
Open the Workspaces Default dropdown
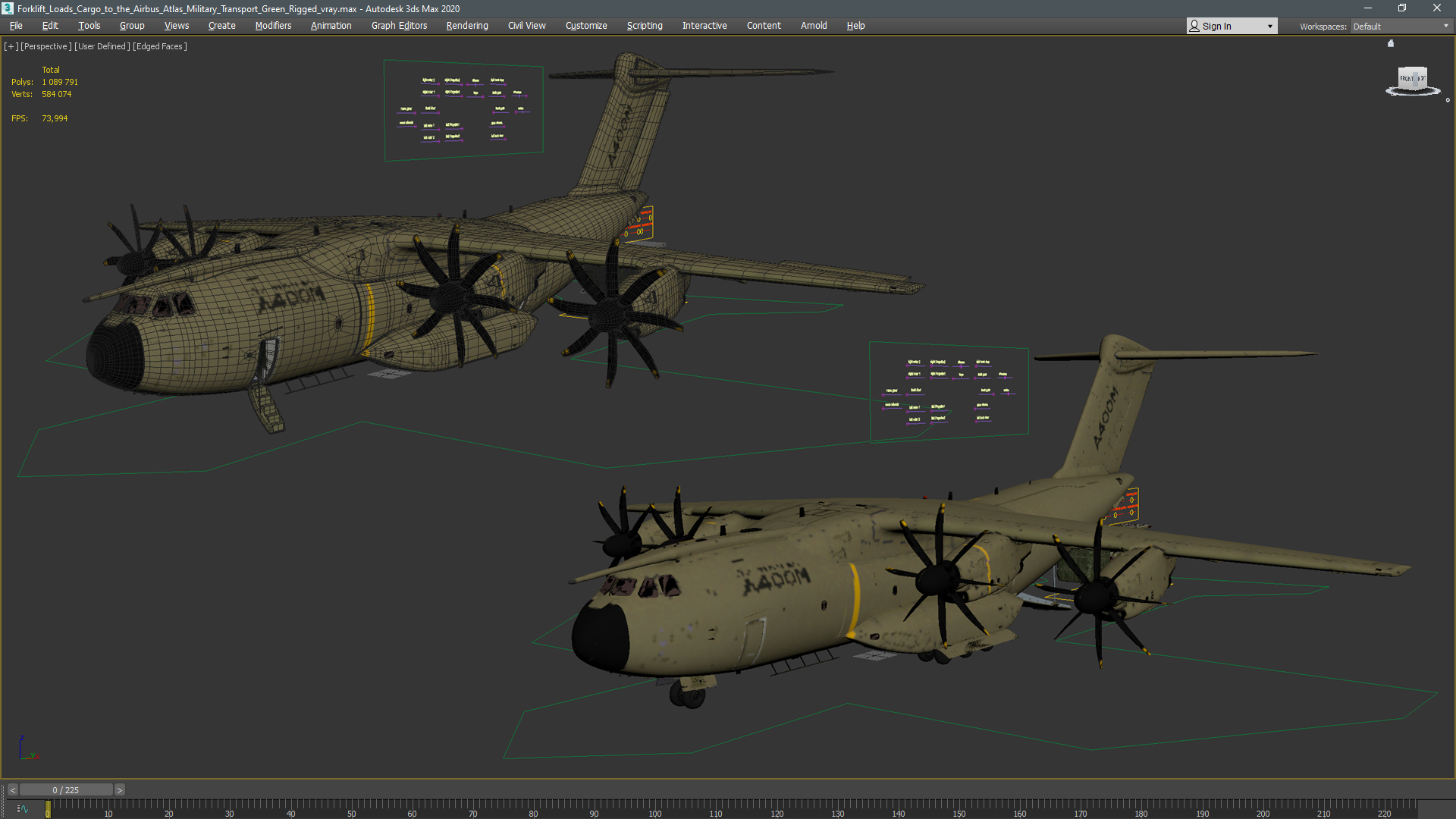[x=1401, y=27]
